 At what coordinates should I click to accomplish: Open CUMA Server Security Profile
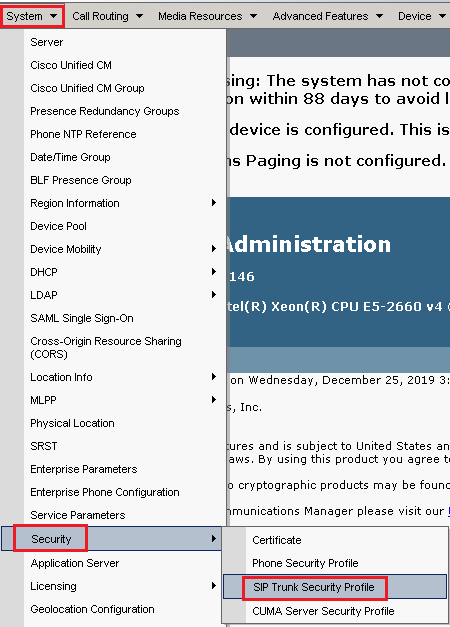coord(323,611)
